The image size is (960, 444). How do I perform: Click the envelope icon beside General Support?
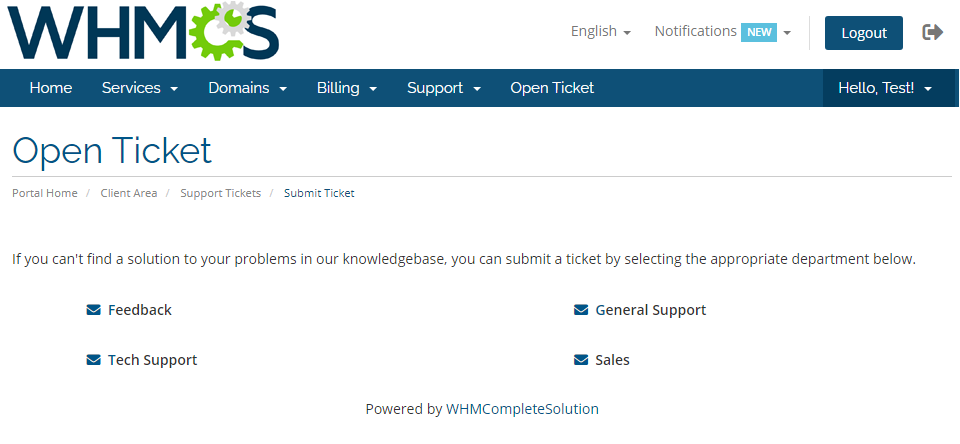pyautogui.click(x=580, y=310)
